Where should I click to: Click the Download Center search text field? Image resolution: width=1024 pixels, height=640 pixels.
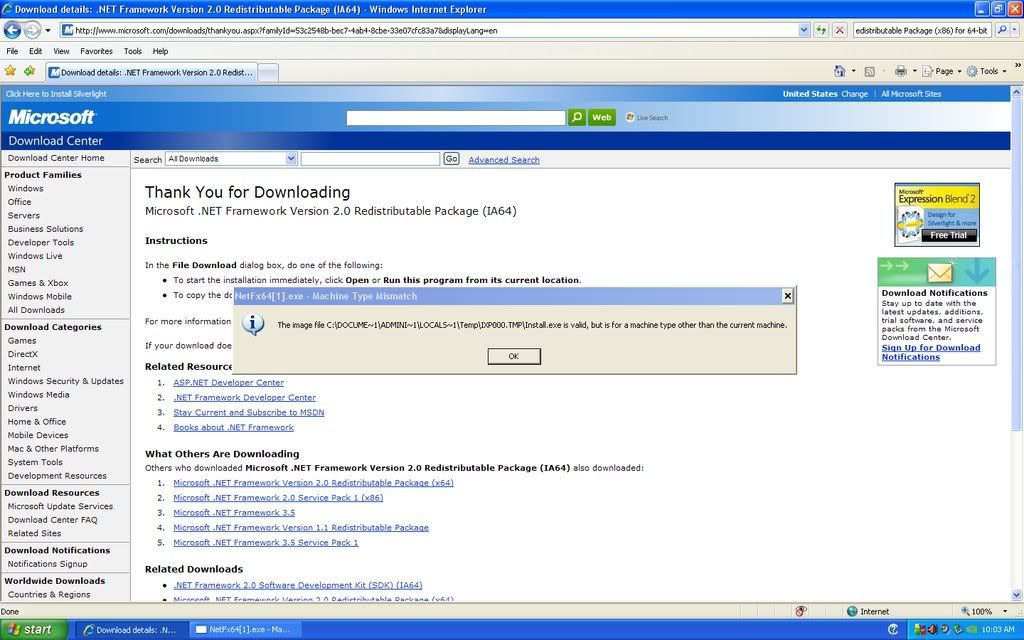point(370,159)
